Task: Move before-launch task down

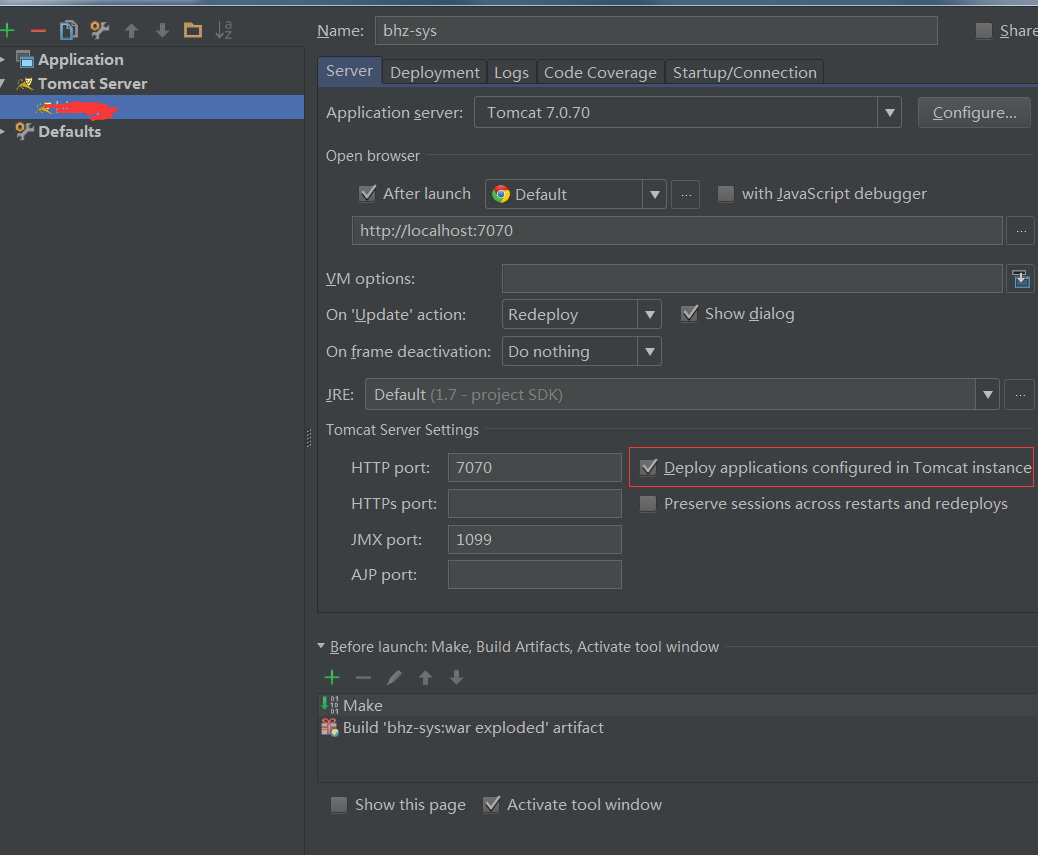Action: (x=457, y=677)
